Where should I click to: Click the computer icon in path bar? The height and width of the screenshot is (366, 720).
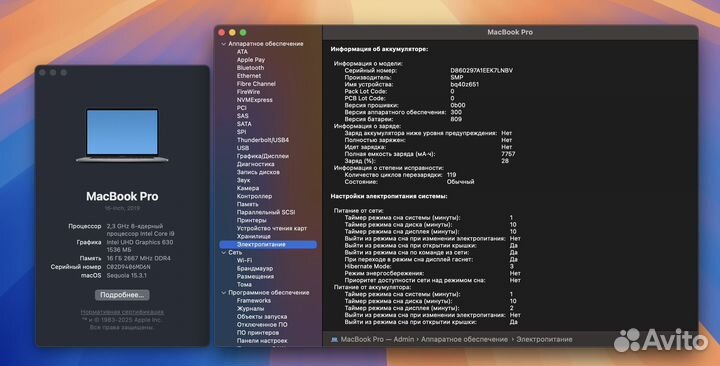click(334, 339)
